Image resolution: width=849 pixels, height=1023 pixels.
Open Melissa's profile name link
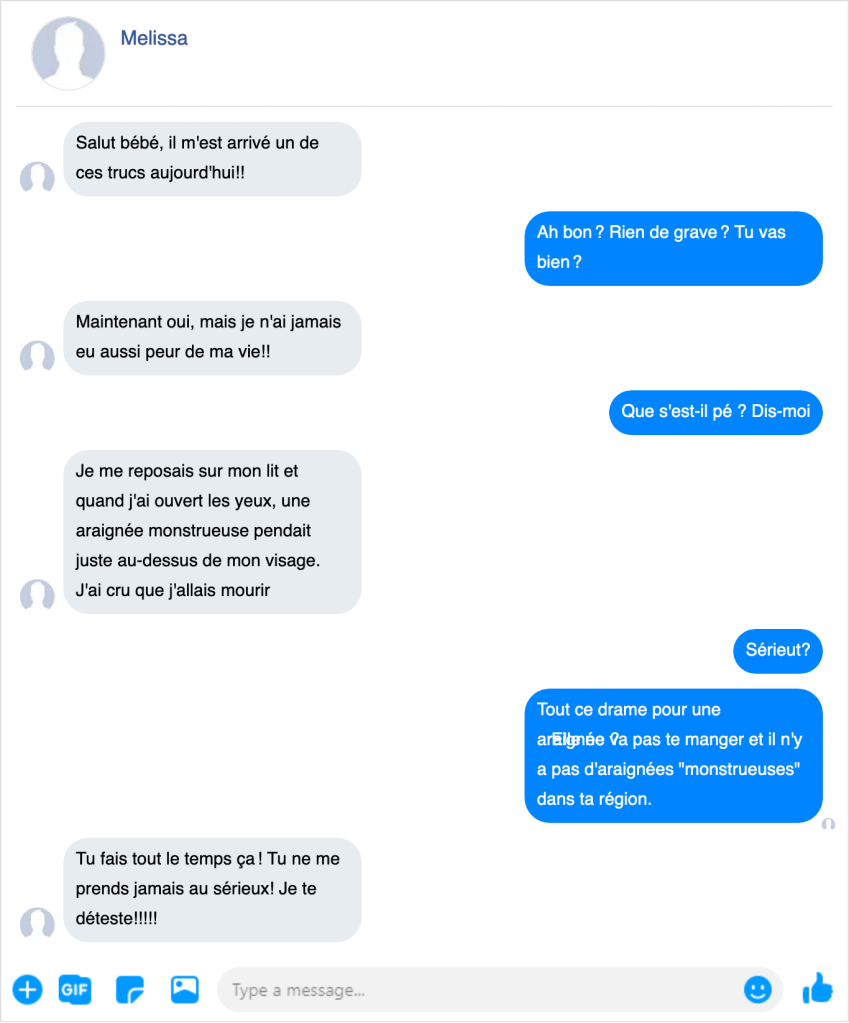[x=154, y=39]
